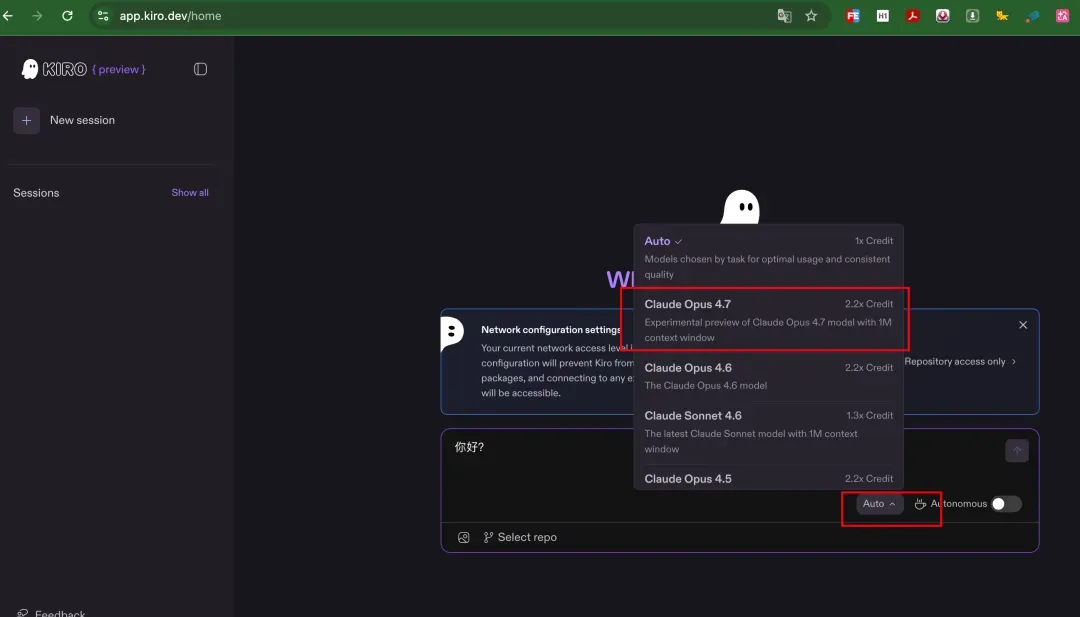Click the Sessions heading
Screen dimensions: 1080x617
[x=36, y=193]
